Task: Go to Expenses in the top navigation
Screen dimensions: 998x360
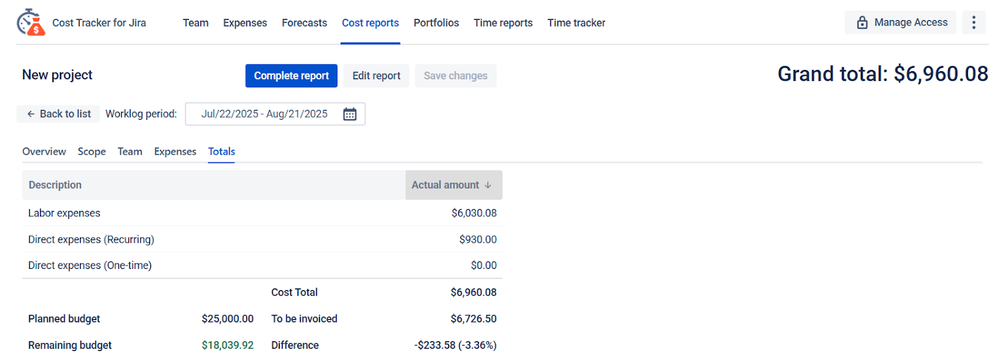Action: click(x=245, y=23)
